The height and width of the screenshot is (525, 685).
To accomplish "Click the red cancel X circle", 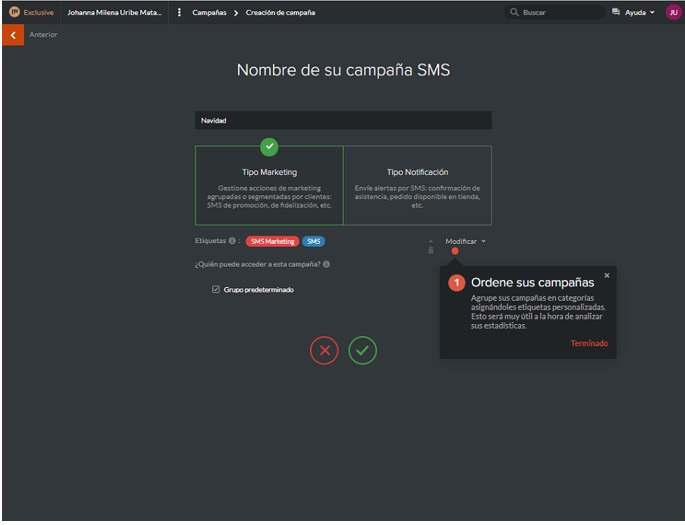I will tap(324, 350).
